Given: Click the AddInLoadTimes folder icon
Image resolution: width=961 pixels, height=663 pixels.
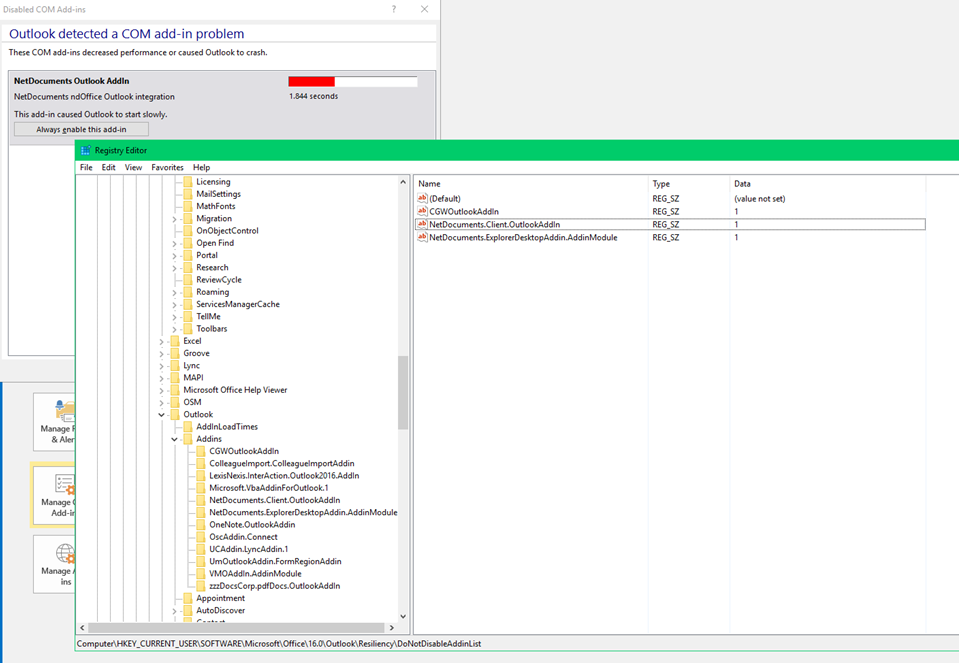Looking at the screenshot, I should [x=188, y=426].
